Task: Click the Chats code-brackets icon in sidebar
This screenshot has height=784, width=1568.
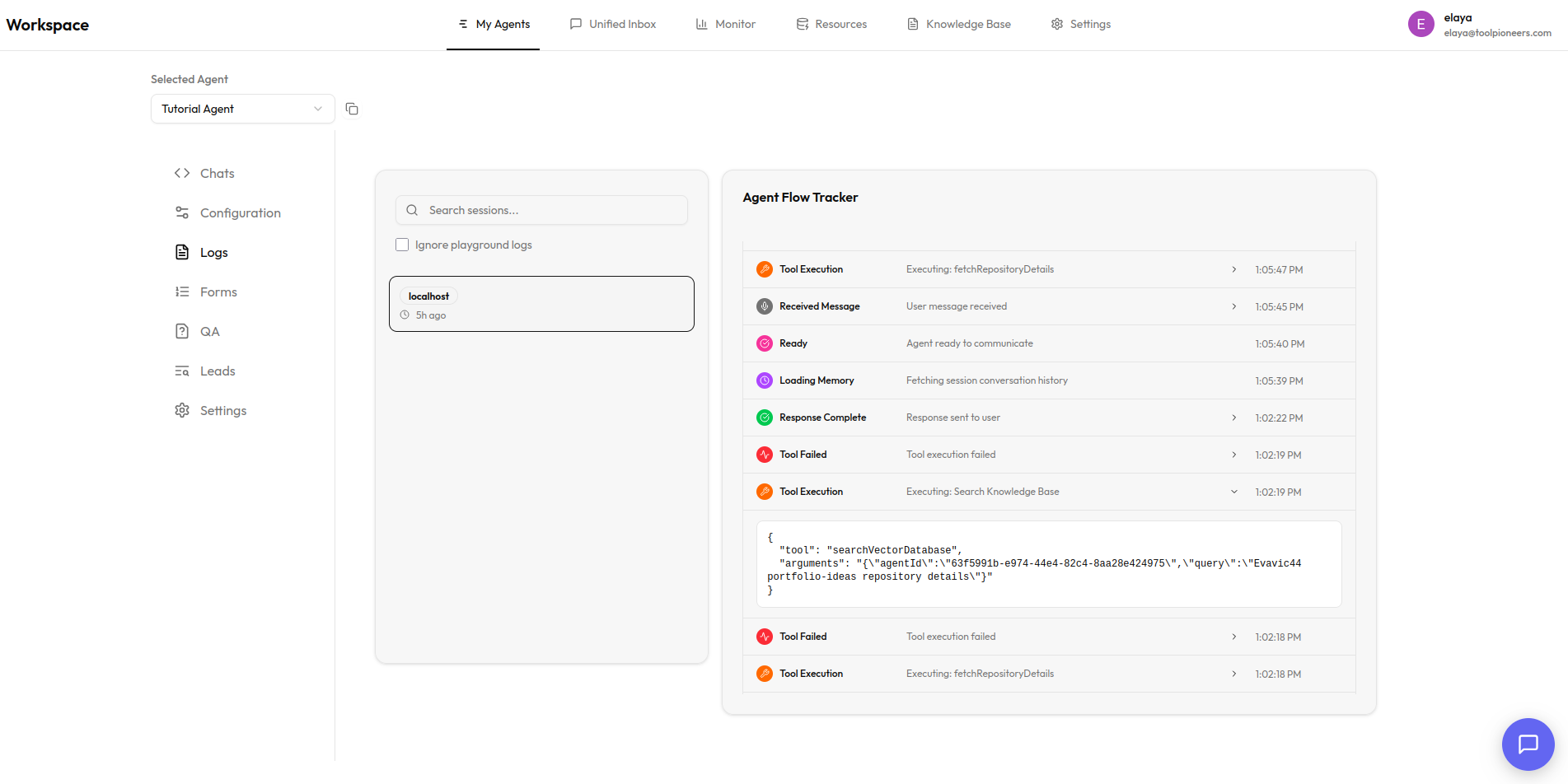Action: pos(182,173)
